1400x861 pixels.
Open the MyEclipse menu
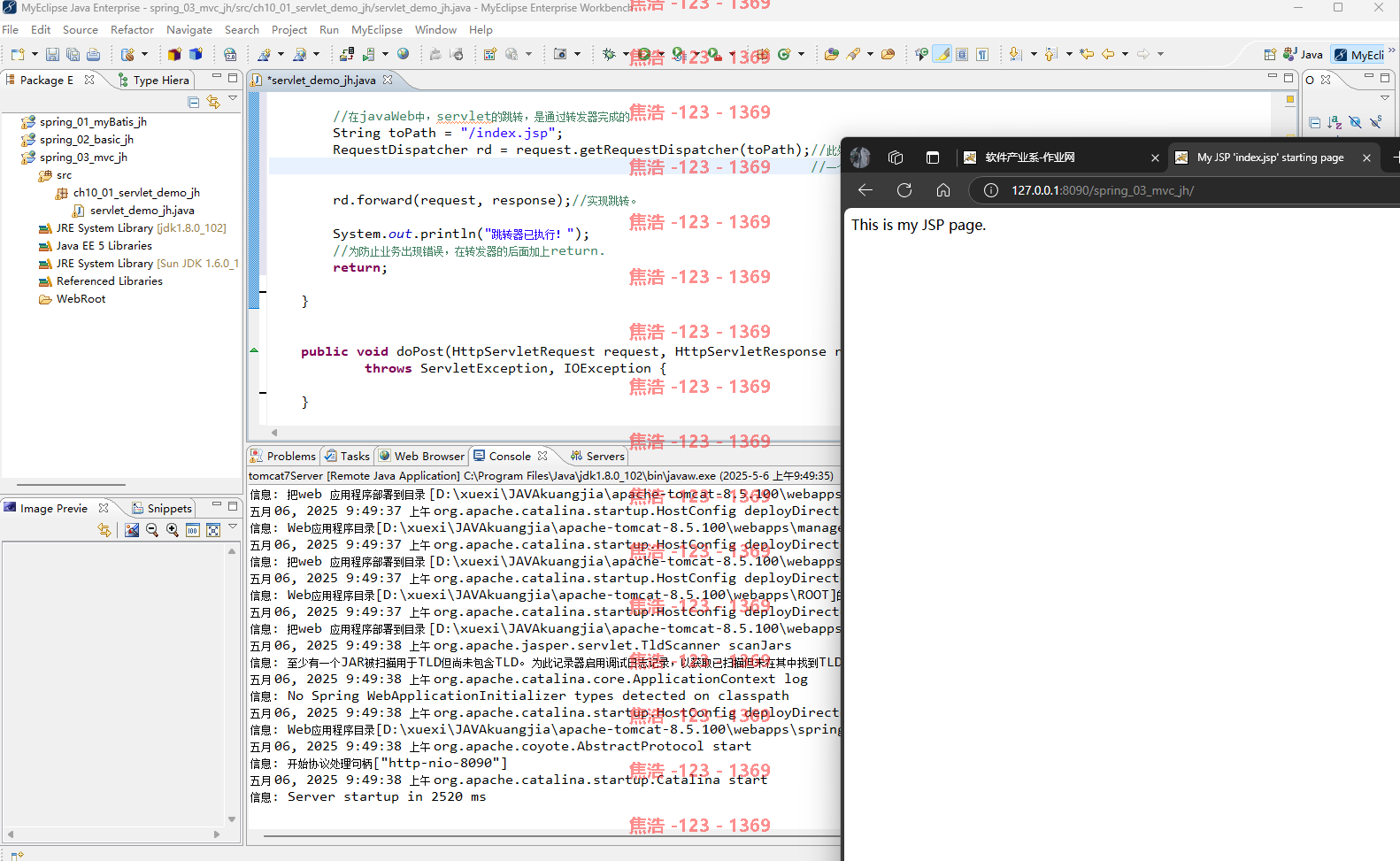pyautogui.click(x=377, y=30)
